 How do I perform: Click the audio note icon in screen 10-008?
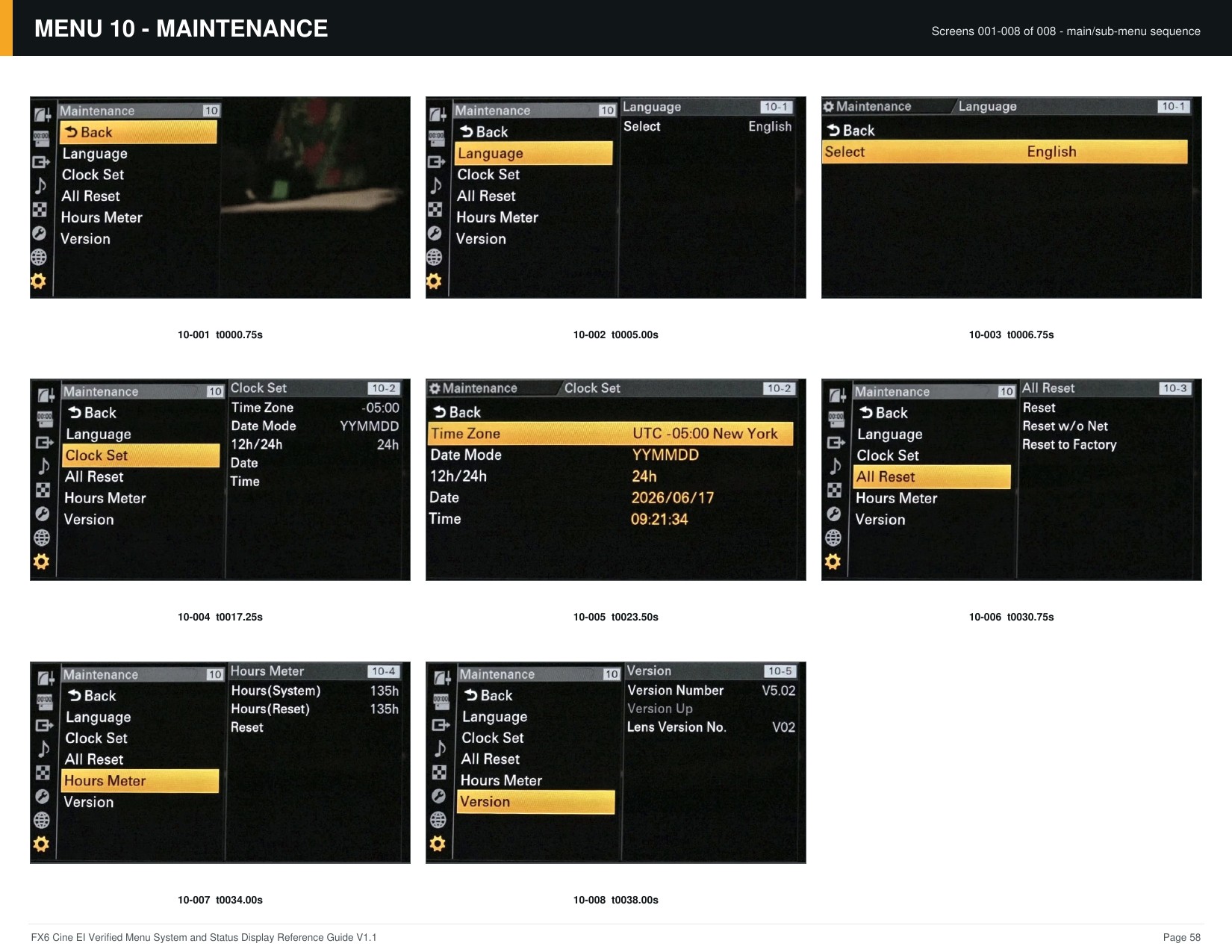tap(441, 748)
